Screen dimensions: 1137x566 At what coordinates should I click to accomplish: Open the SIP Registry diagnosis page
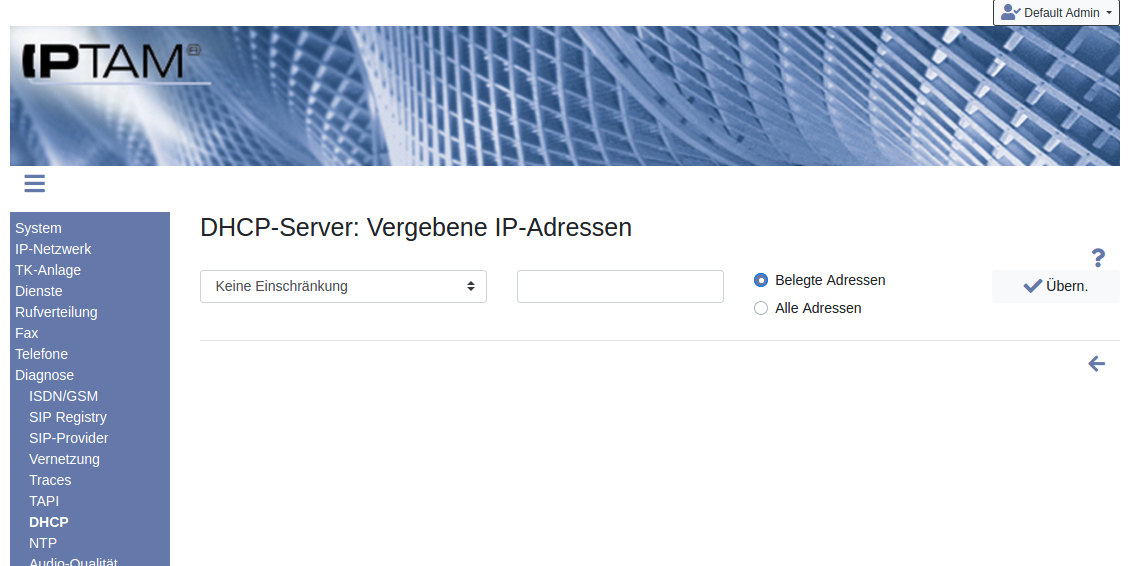[x=67, y=417]
